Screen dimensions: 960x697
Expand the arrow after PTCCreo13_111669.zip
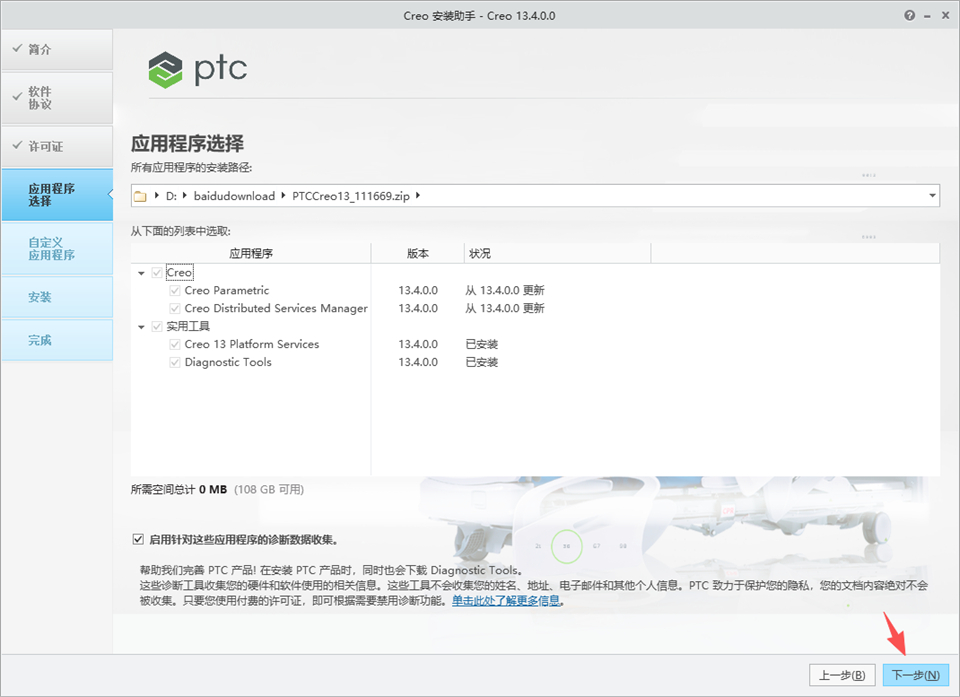(418, 195)
